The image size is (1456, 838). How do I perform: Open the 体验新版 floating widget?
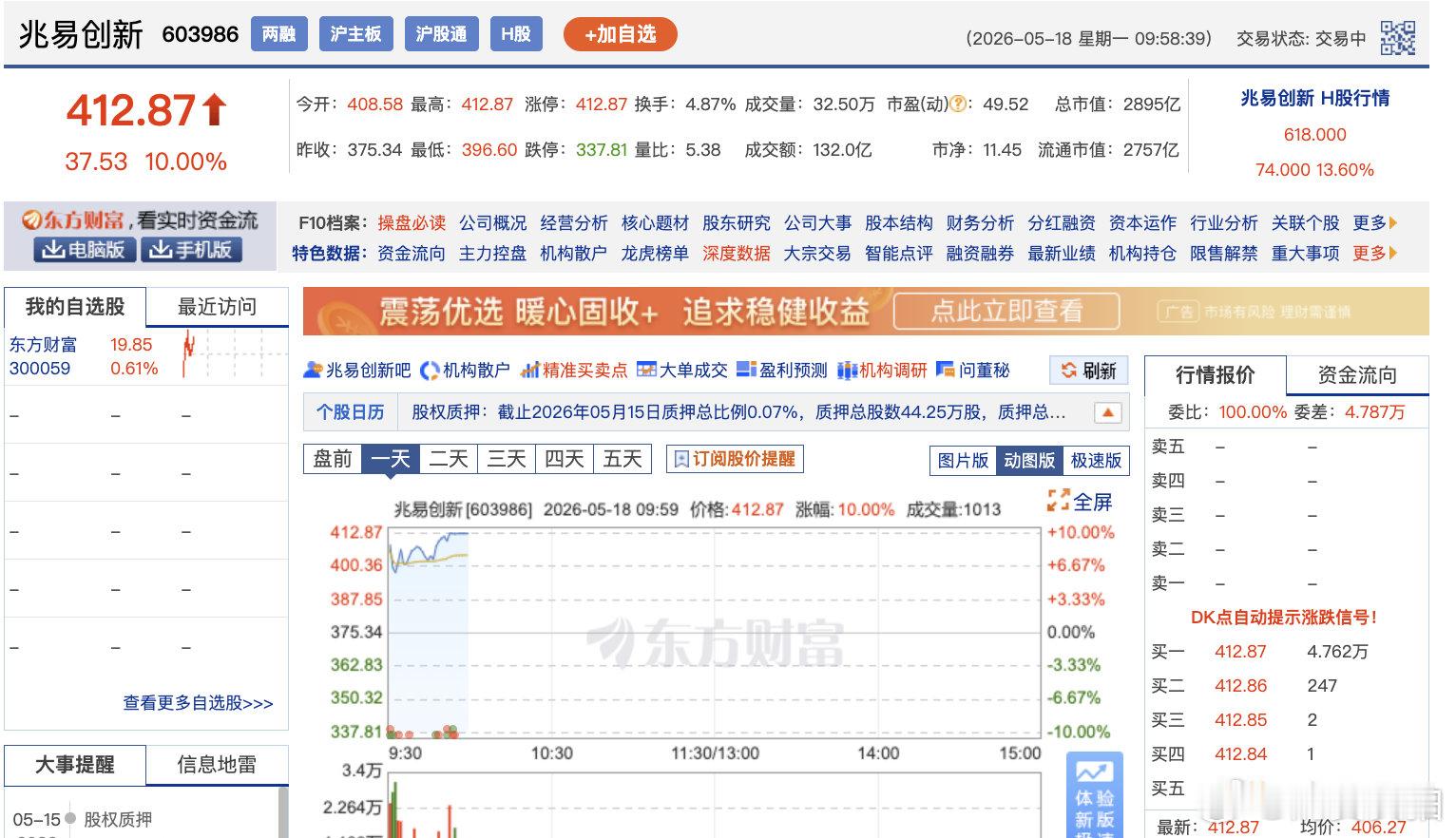(x=1094, y=794)
